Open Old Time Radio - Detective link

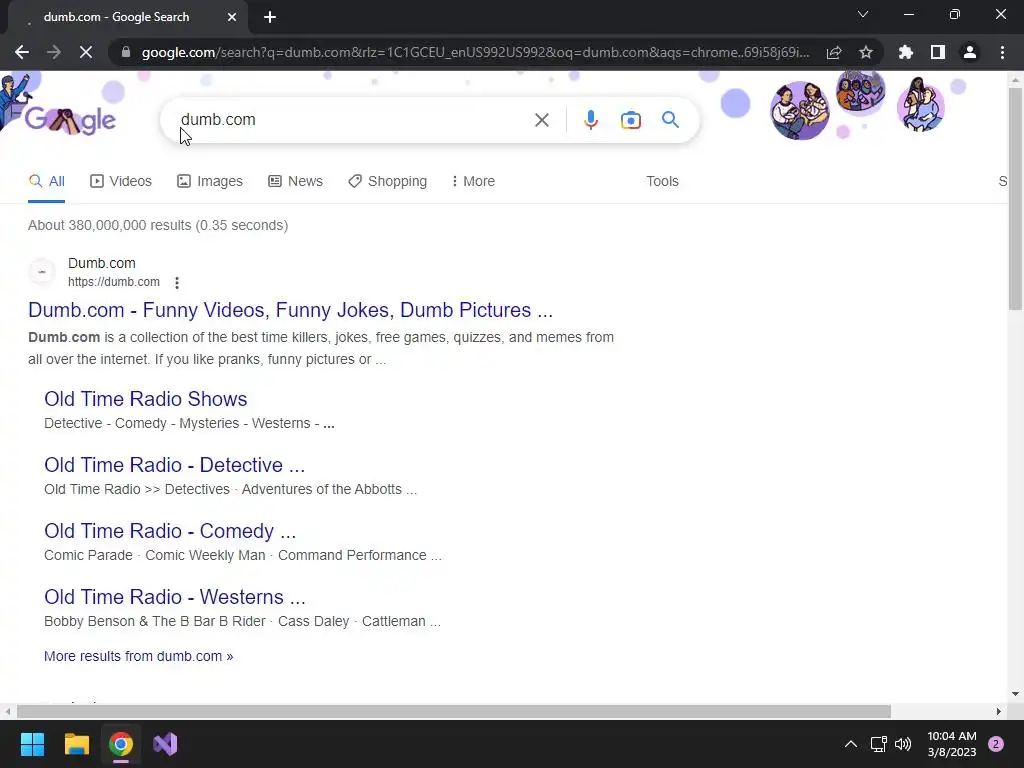[174, 465]
